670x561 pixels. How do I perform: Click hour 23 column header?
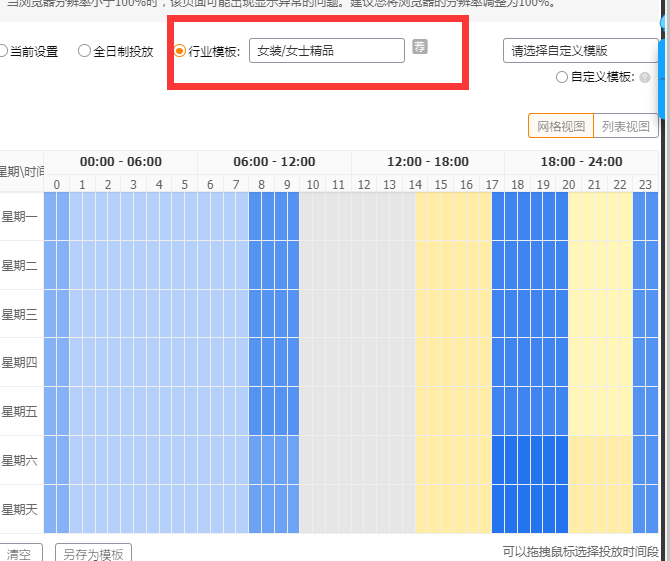645,184
